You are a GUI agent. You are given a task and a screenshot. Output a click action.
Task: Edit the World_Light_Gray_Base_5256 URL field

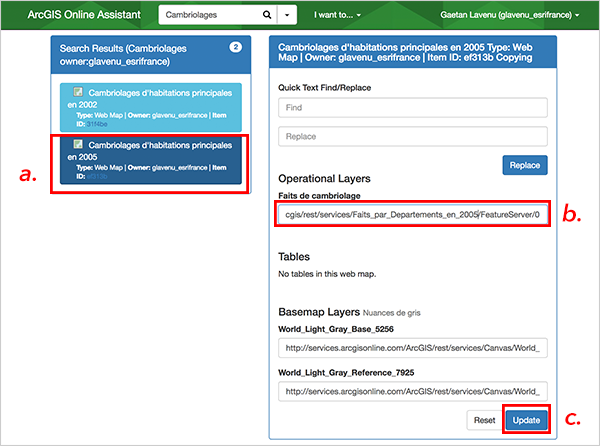[x=413, y=348]
